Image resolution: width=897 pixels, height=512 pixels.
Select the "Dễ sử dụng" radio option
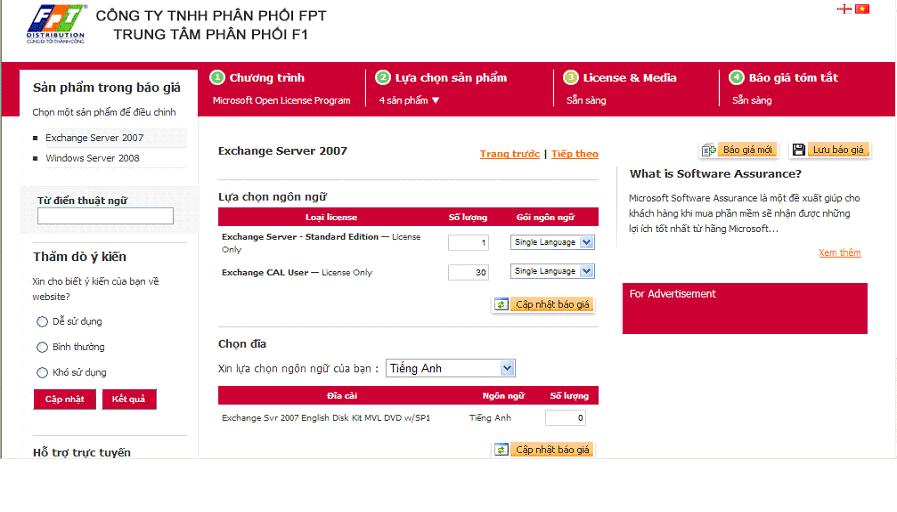(x=42, y=322)
